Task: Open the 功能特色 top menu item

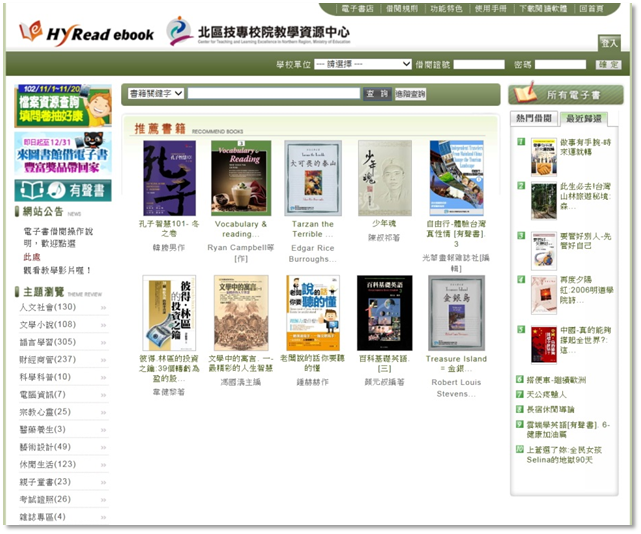Action: coord(446,9)
